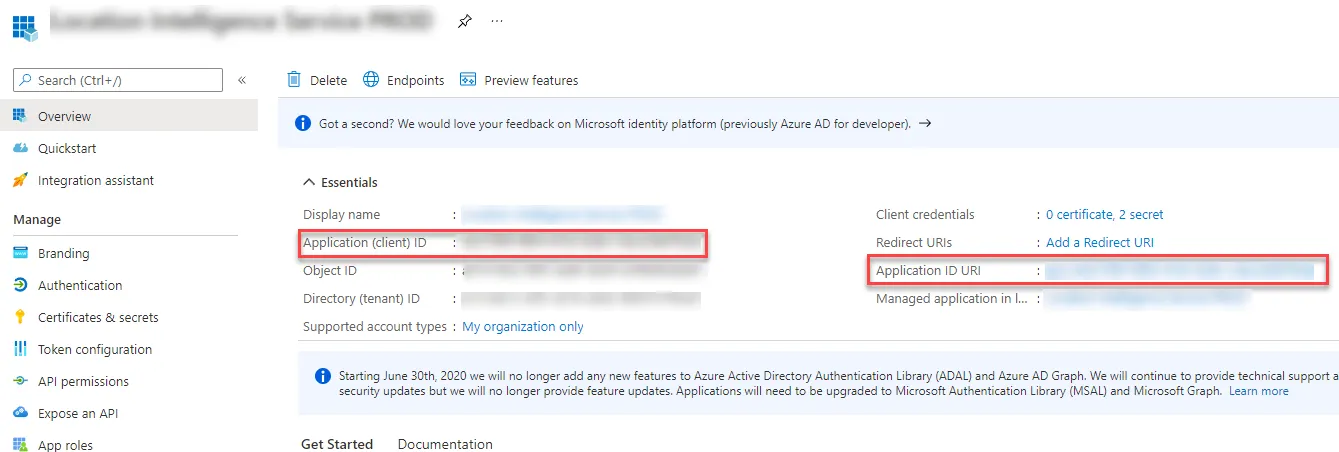Open Token configuration
This screenshot has width=1339, height=452.
(x=95, y=349)
